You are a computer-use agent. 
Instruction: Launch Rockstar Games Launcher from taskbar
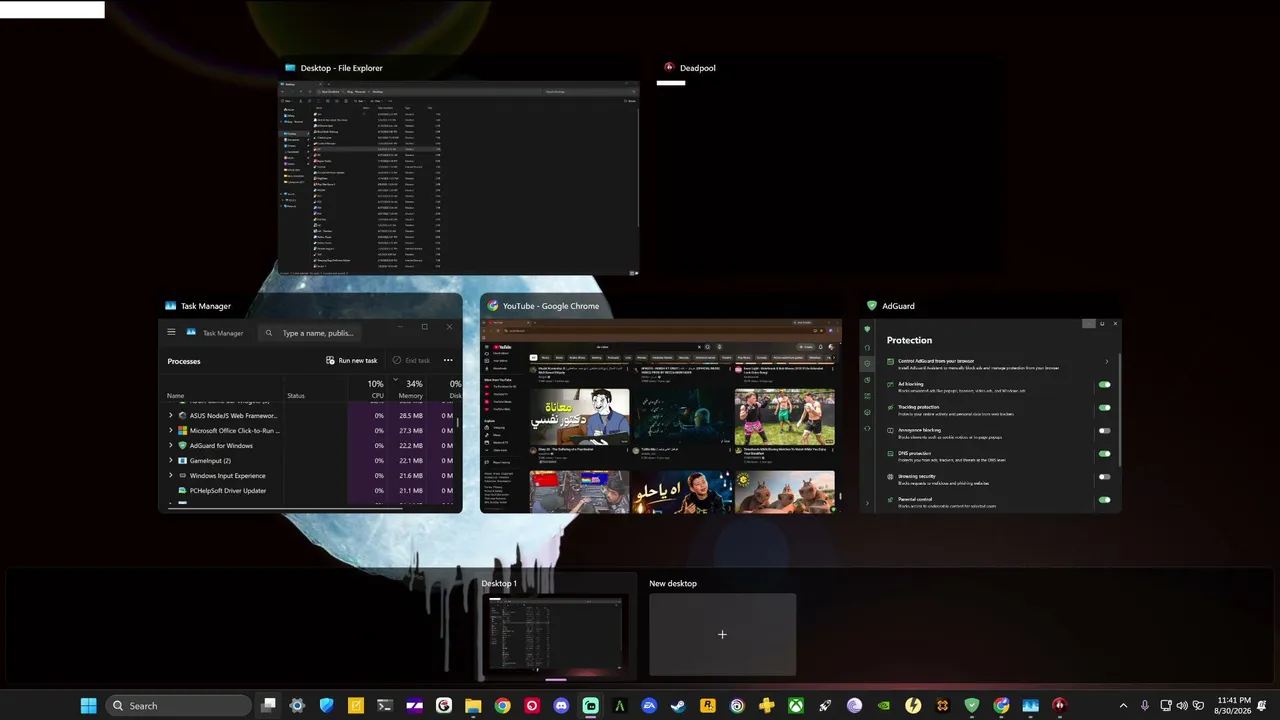(707, 706)
